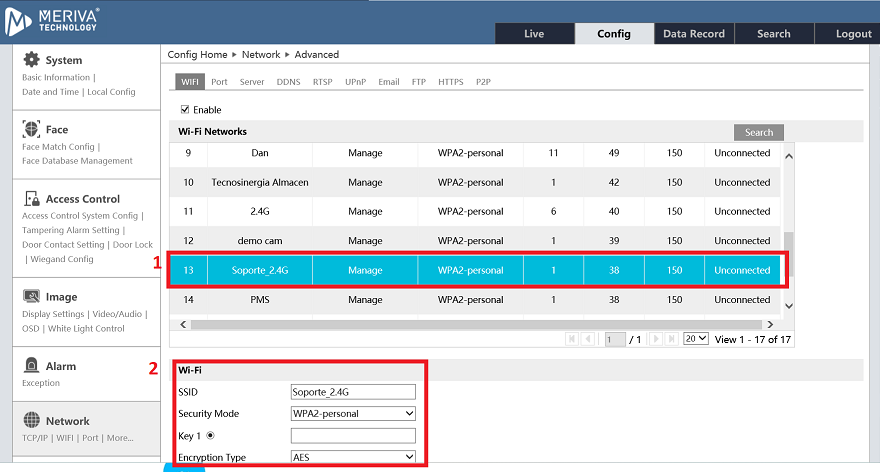
Task: Switch to the Live tab
Action: [x=534, y=34]
